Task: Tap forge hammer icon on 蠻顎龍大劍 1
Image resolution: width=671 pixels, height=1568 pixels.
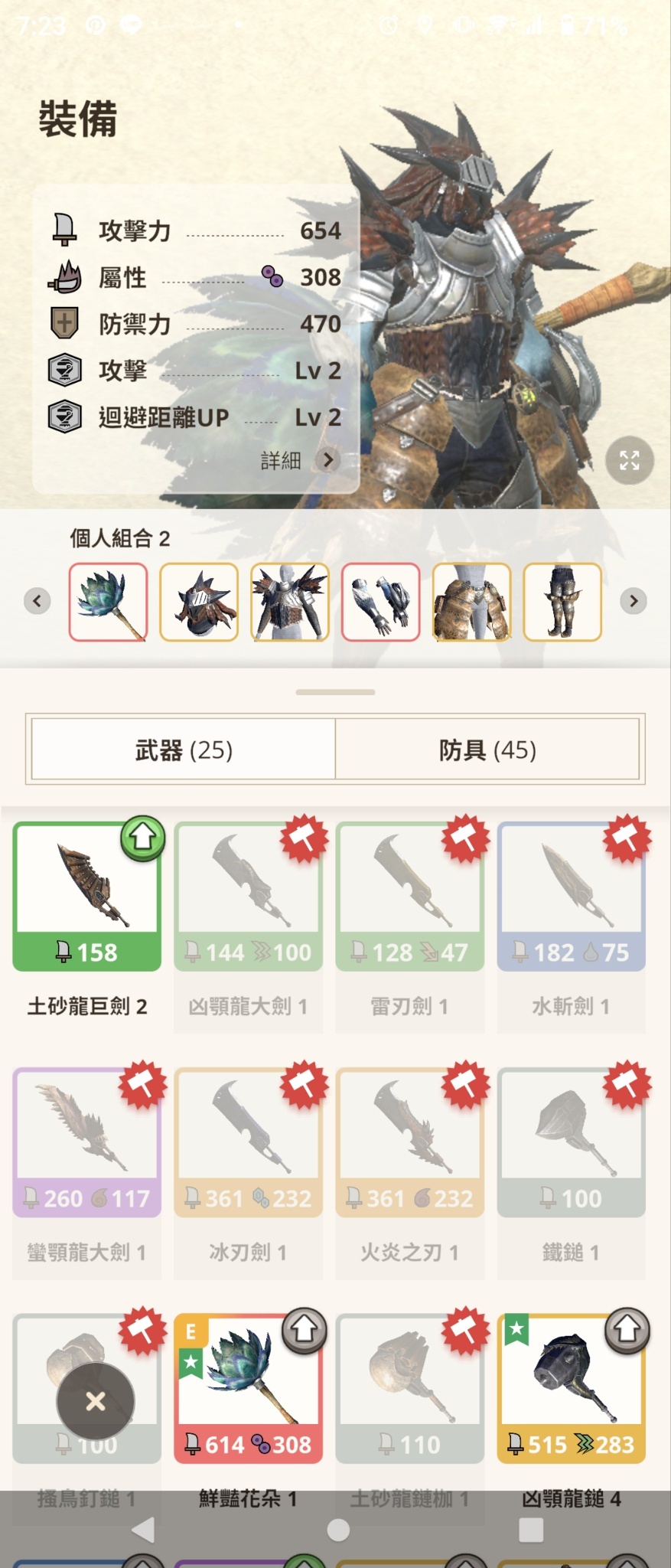Action: click(x=142, y=1084)
